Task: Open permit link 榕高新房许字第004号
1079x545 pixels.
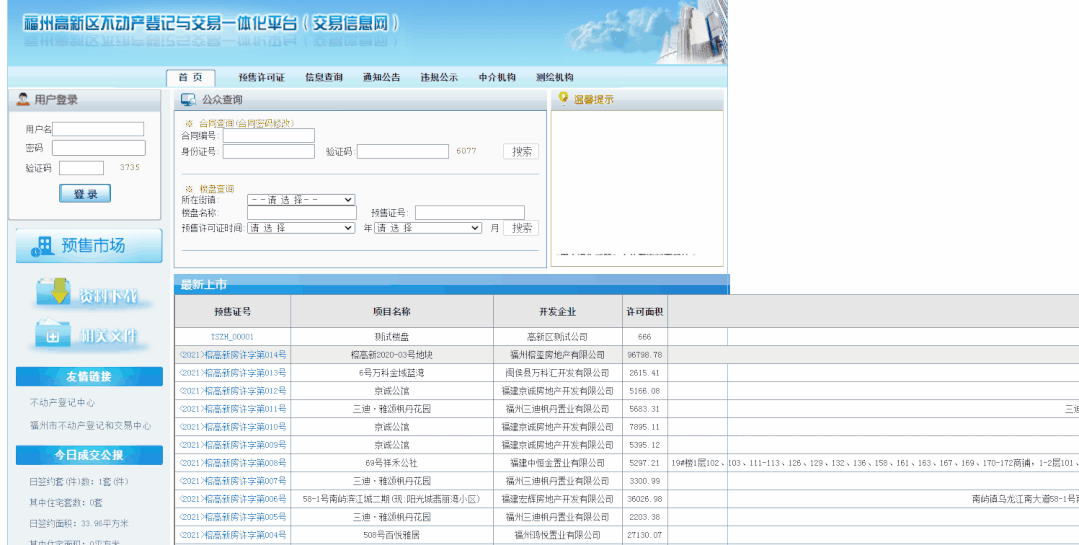Action: pyautogui.click(x=233, y=535)
